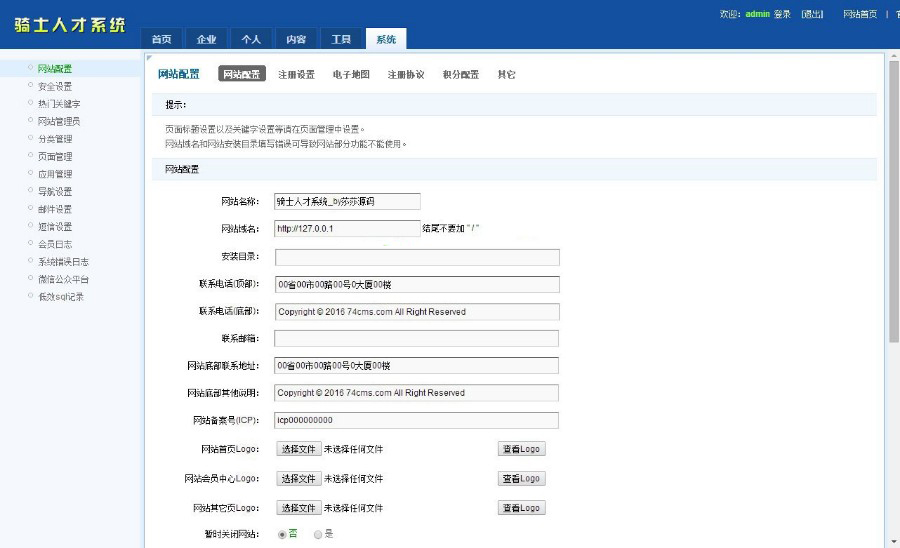Select 注册设置 sub-tab
Screen dimensions: 900x548
296,75
